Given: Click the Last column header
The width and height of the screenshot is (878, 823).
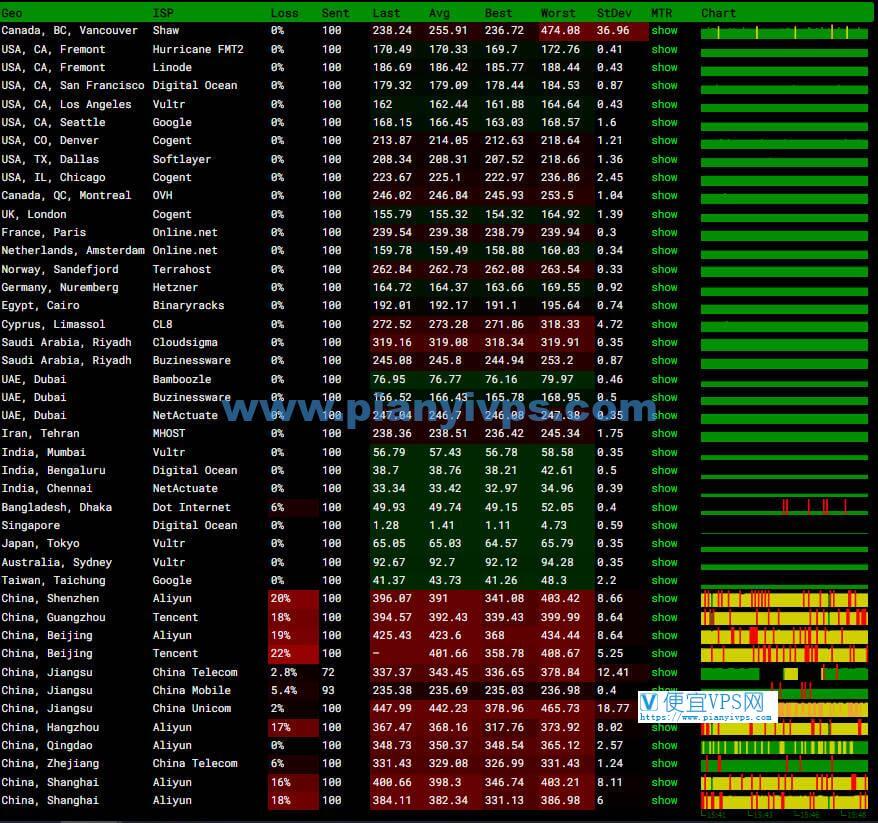Looking at the screenshot, I should (386, 13).
